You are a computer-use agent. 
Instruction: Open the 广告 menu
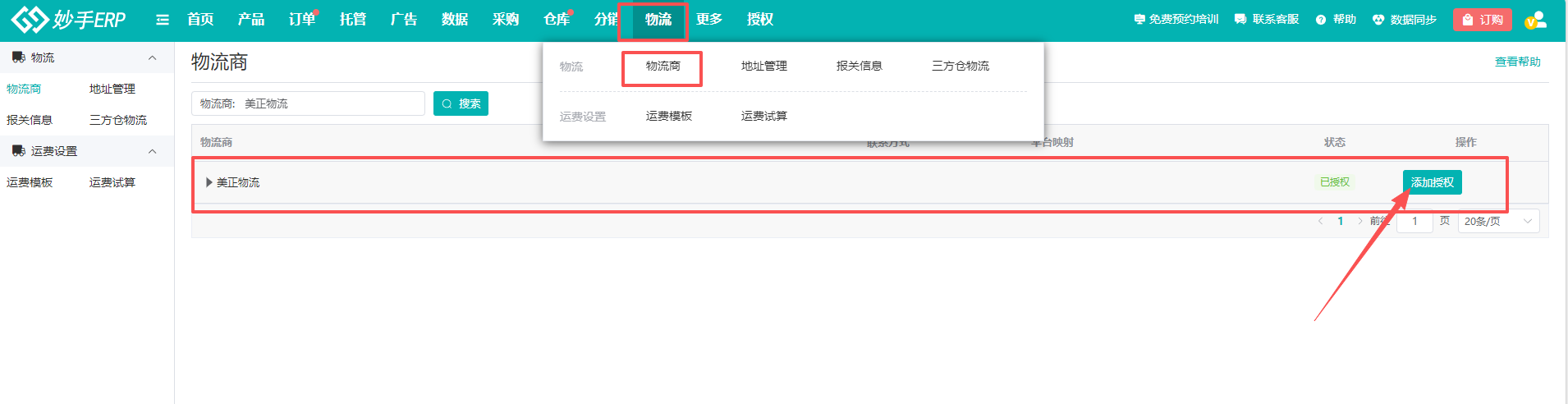[x=404, y=19]
